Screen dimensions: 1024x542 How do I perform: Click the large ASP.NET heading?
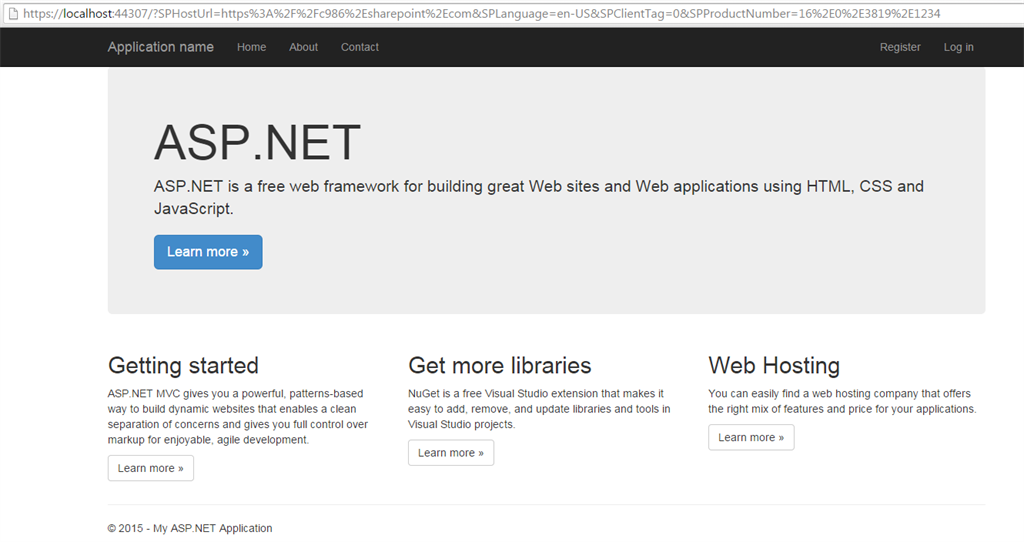tap(257, 142)
